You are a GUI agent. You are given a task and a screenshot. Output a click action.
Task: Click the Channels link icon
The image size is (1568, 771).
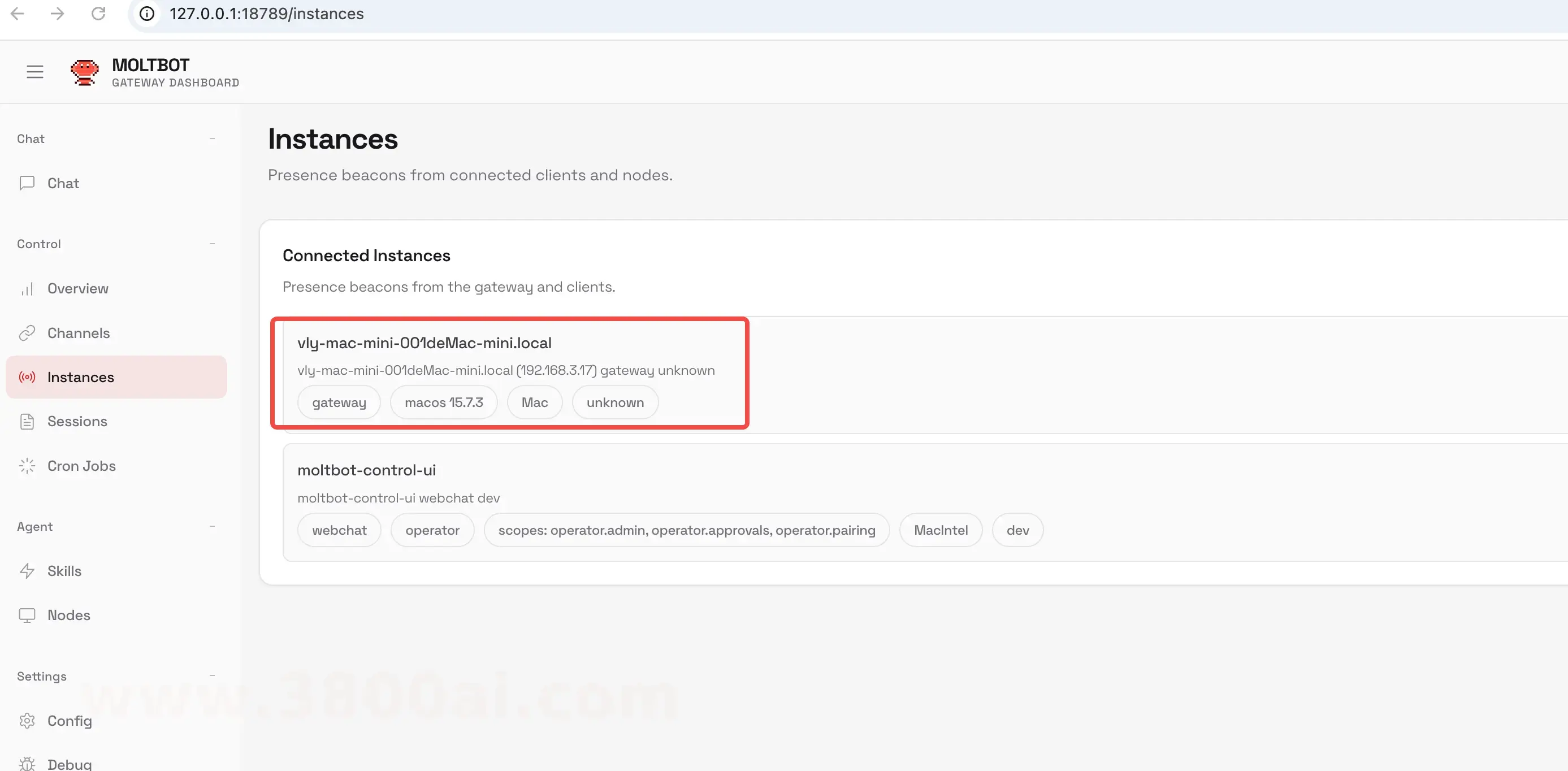(27, 333)
